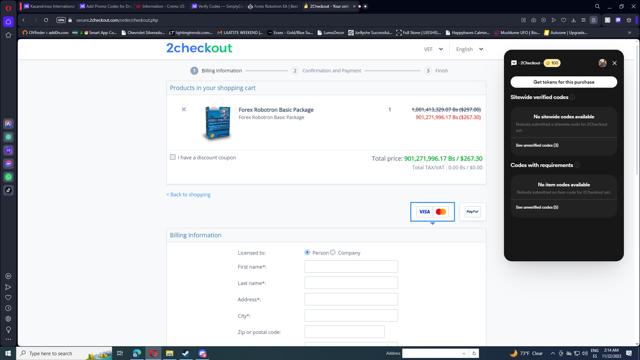Switch to the first Kasandrinos tab
Image resolution: width=640 pixels, height=360 pixels.
[49, 7]
